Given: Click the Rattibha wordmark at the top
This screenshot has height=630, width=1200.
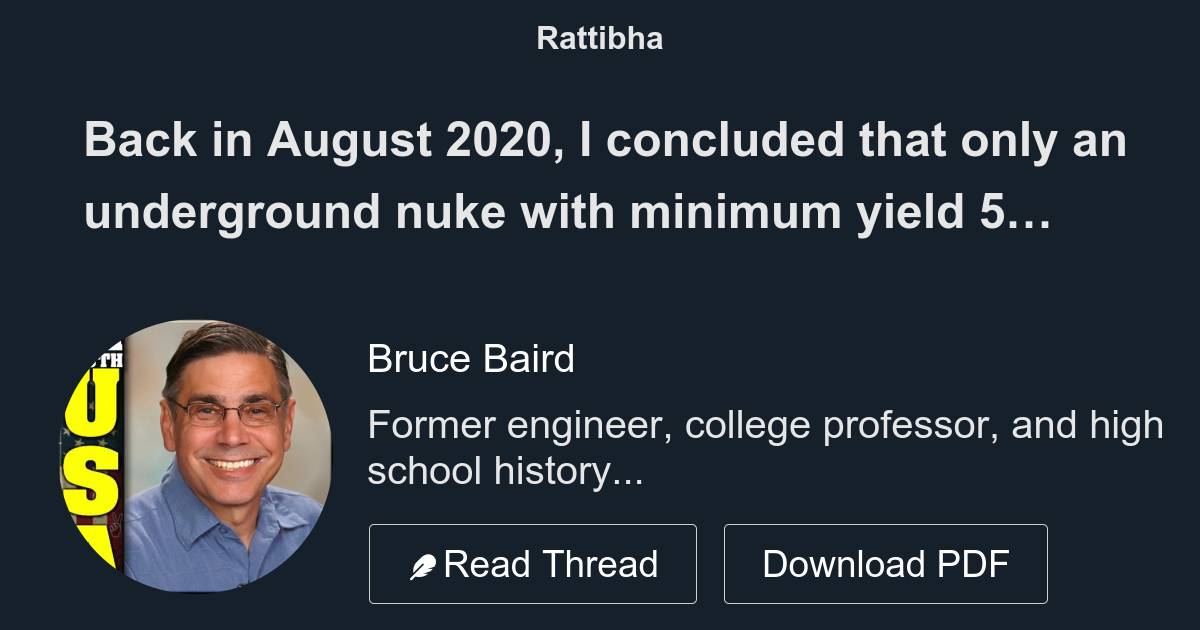Looking at the screenshot, I should [599, 38].
